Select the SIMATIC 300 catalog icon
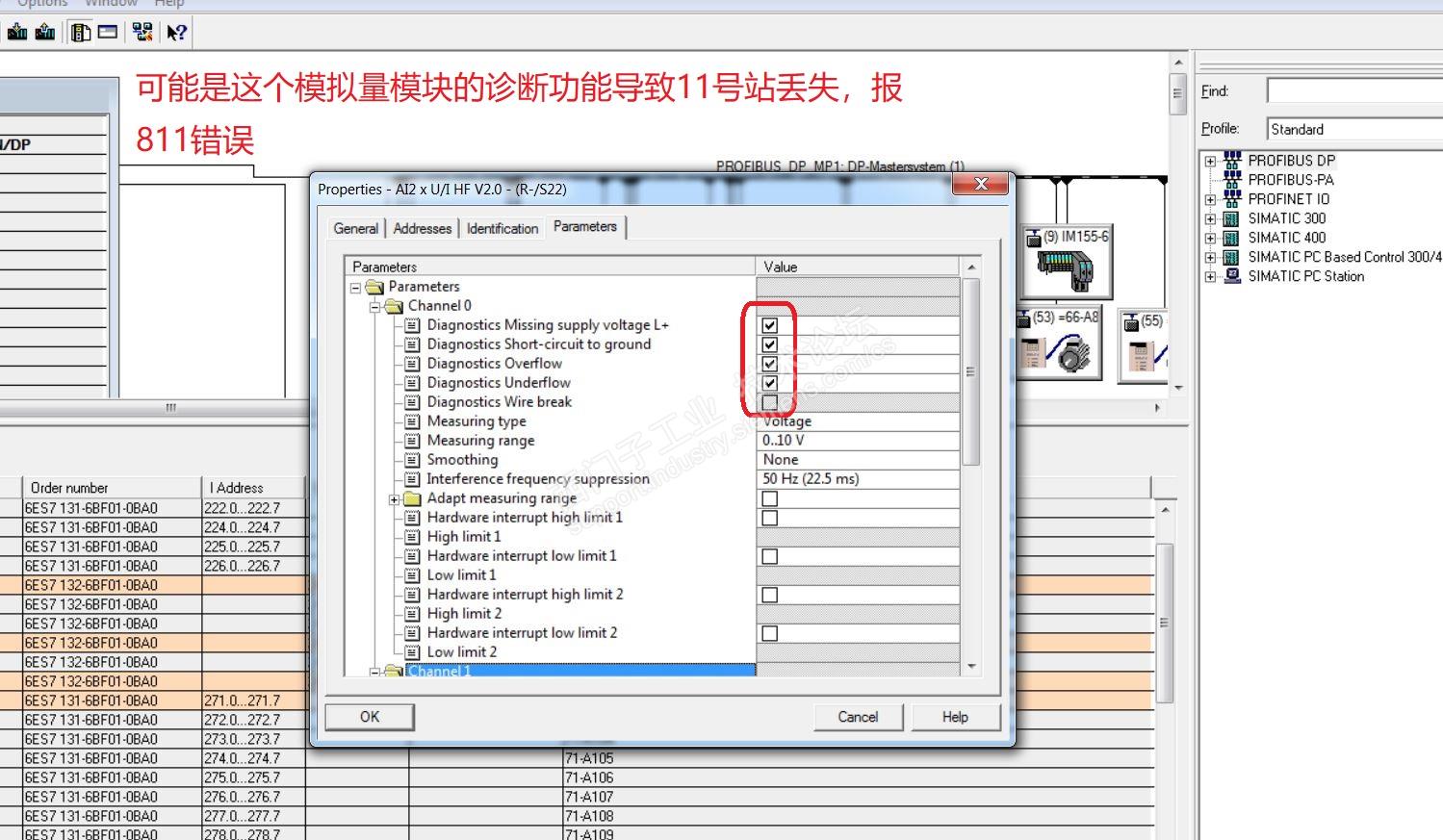 pos(1231,218)
